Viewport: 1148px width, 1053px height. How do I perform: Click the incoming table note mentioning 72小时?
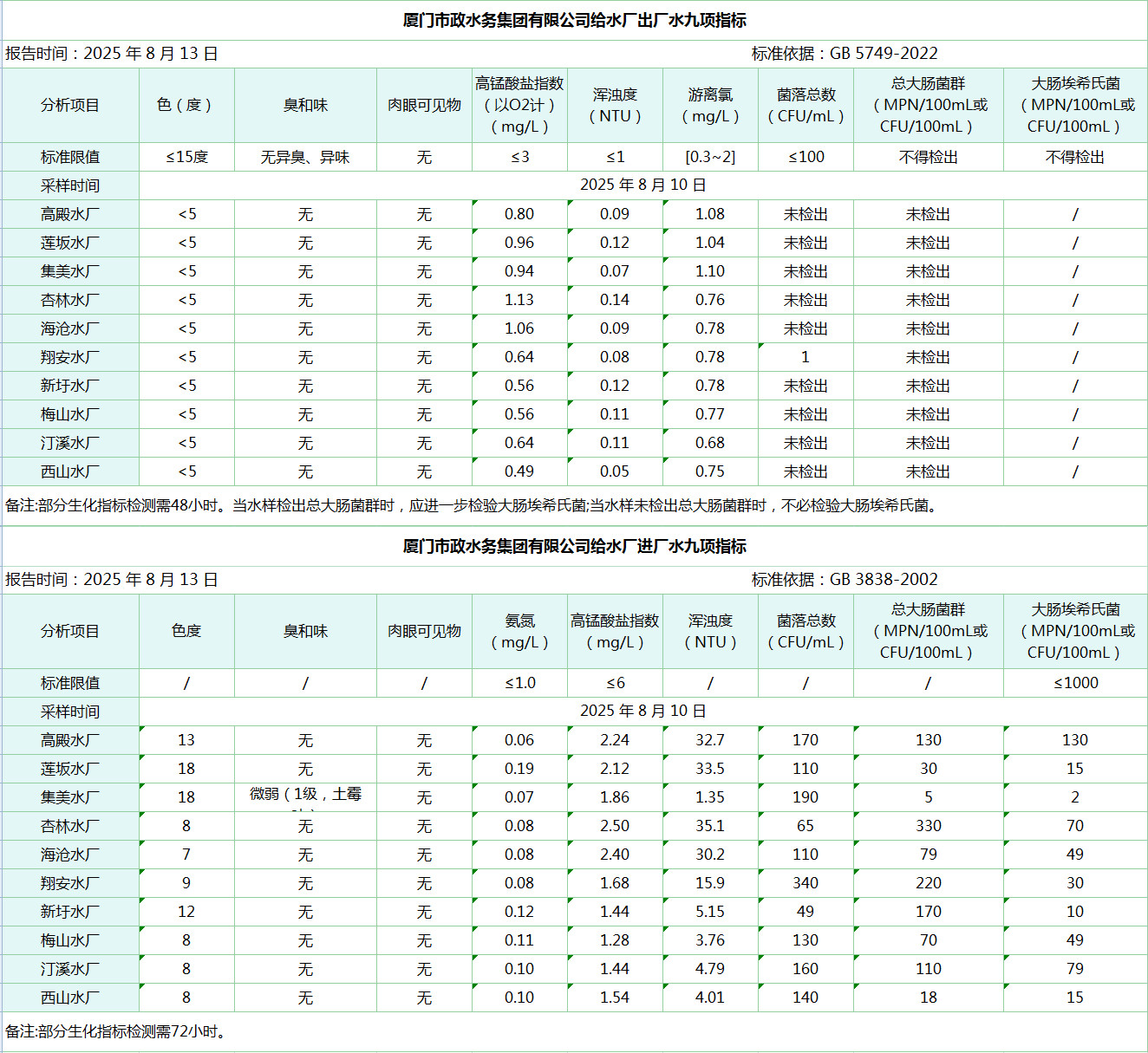pyautogui.click(x=118, y=1031)
